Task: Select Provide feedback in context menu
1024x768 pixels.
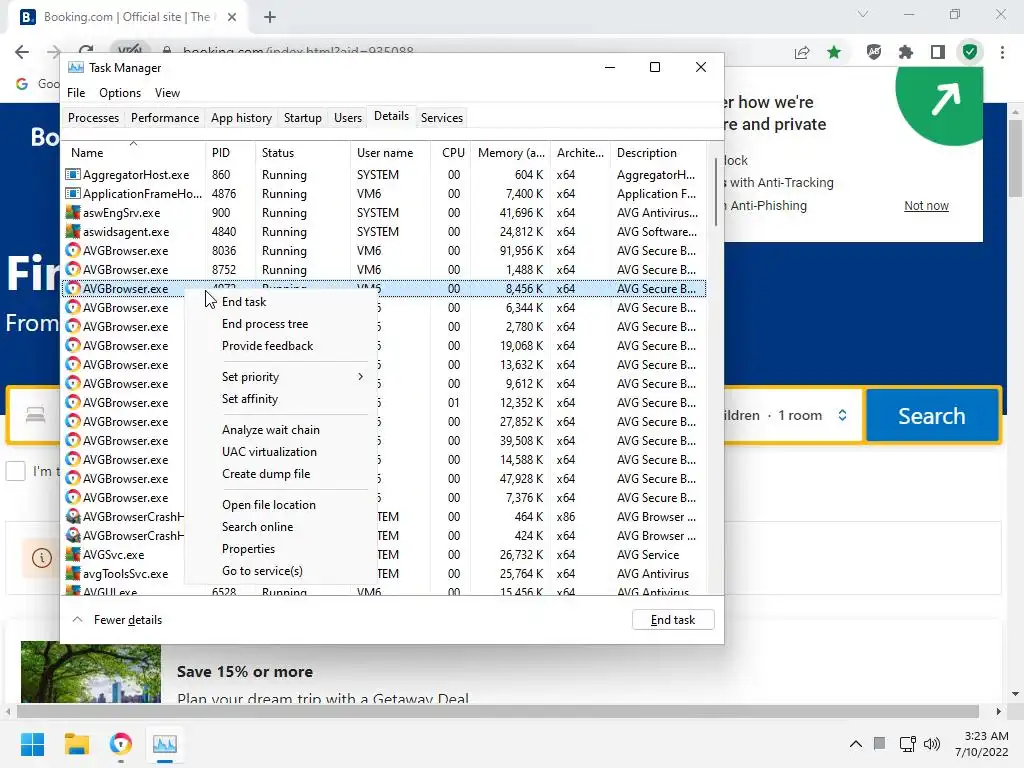Action: [281, 345]
